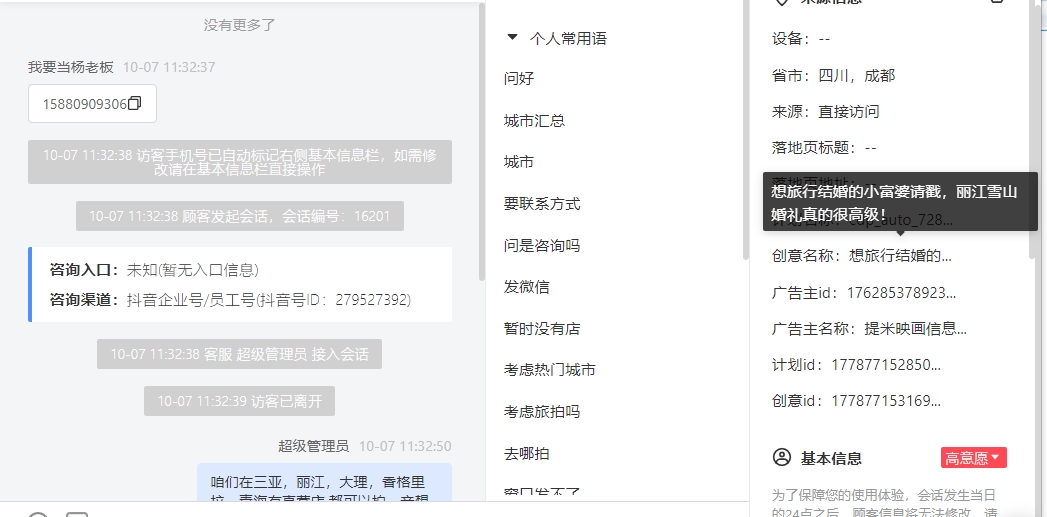Click the 落地页标题 row
The image size is (1047, 517).
(824, 147)
